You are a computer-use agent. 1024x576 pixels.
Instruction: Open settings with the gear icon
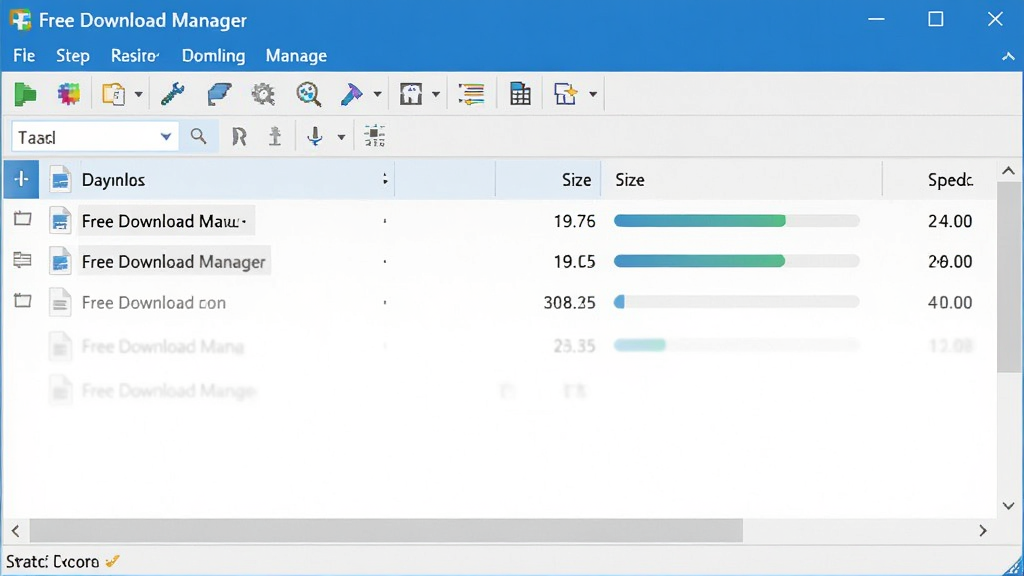click(263, 94)
